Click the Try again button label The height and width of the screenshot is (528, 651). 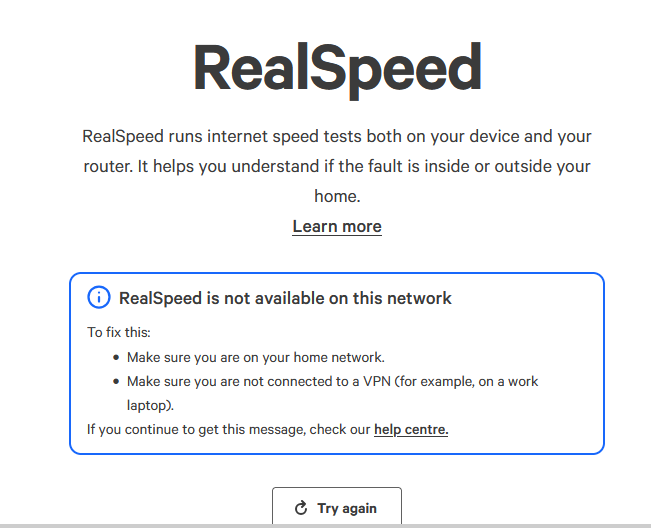coord(347,508)
